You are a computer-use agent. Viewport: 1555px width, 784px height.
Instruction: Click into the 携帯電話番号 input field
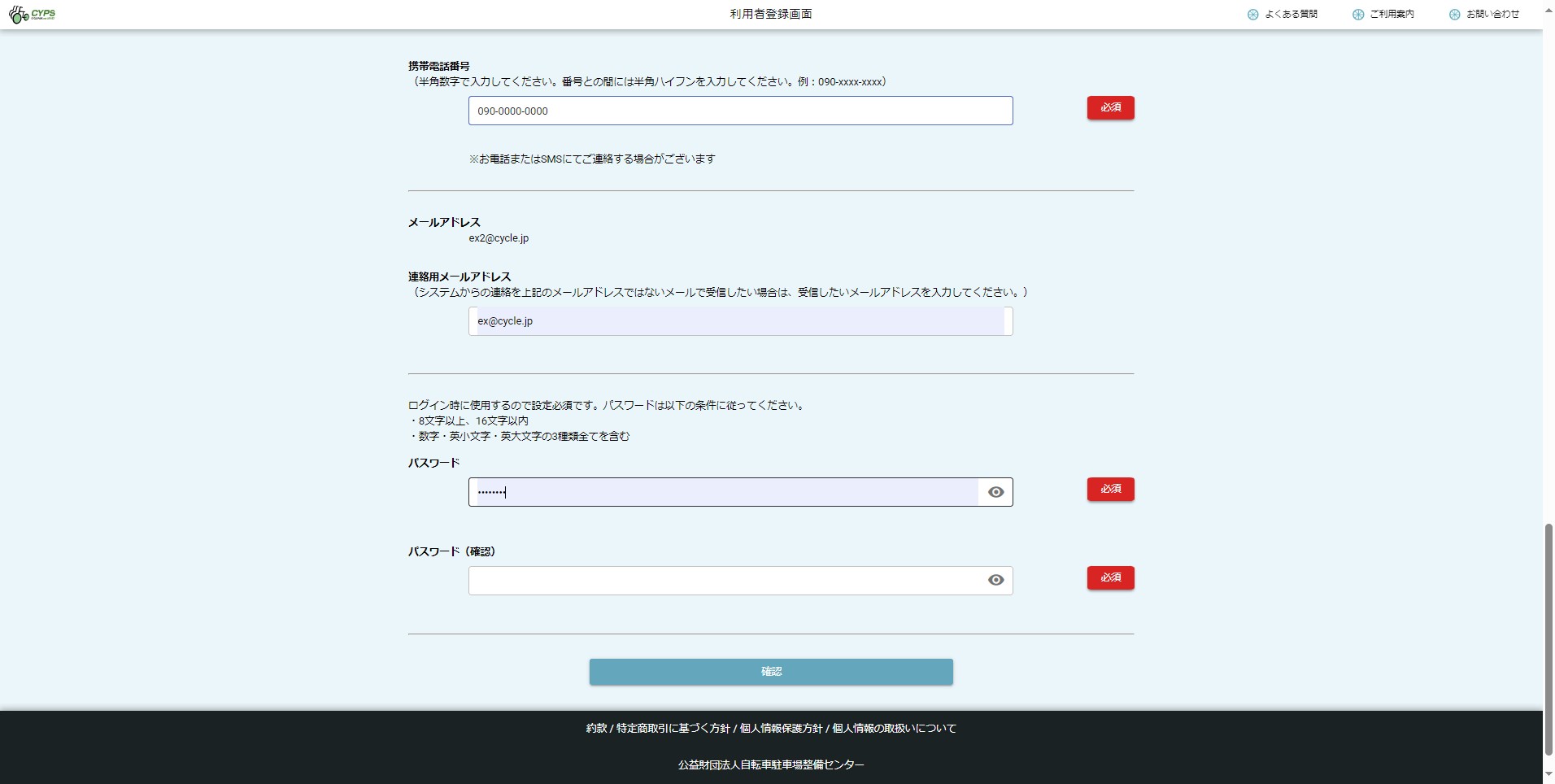click(x=740, y=111)
